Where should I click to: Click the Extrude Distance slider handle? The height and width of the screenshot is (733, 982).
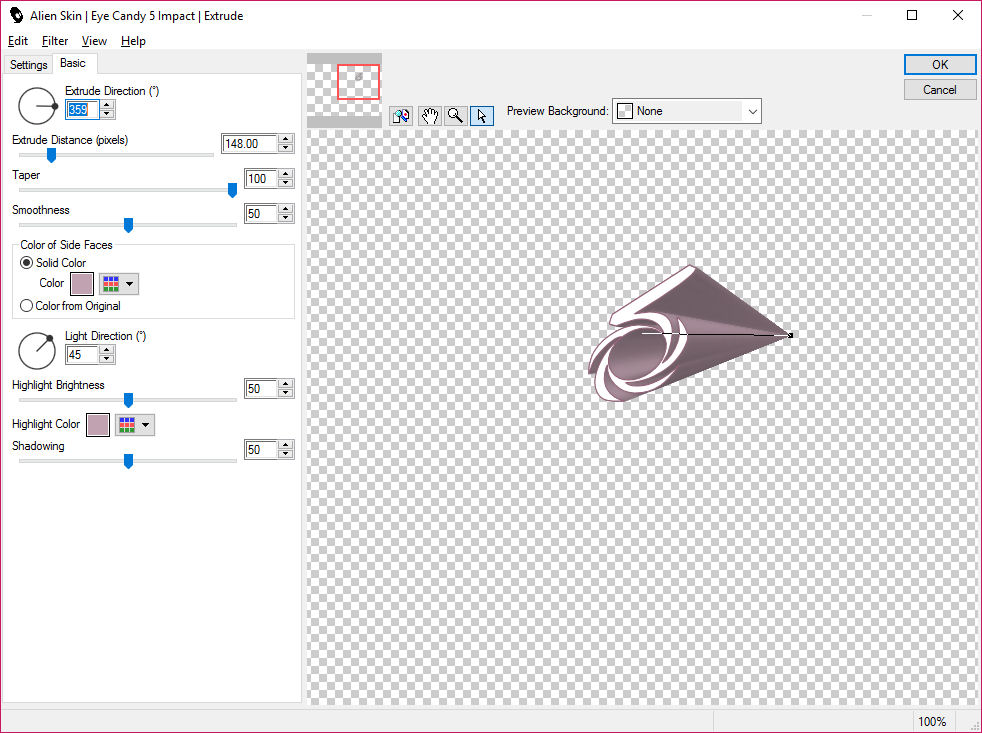coord(51,155)
